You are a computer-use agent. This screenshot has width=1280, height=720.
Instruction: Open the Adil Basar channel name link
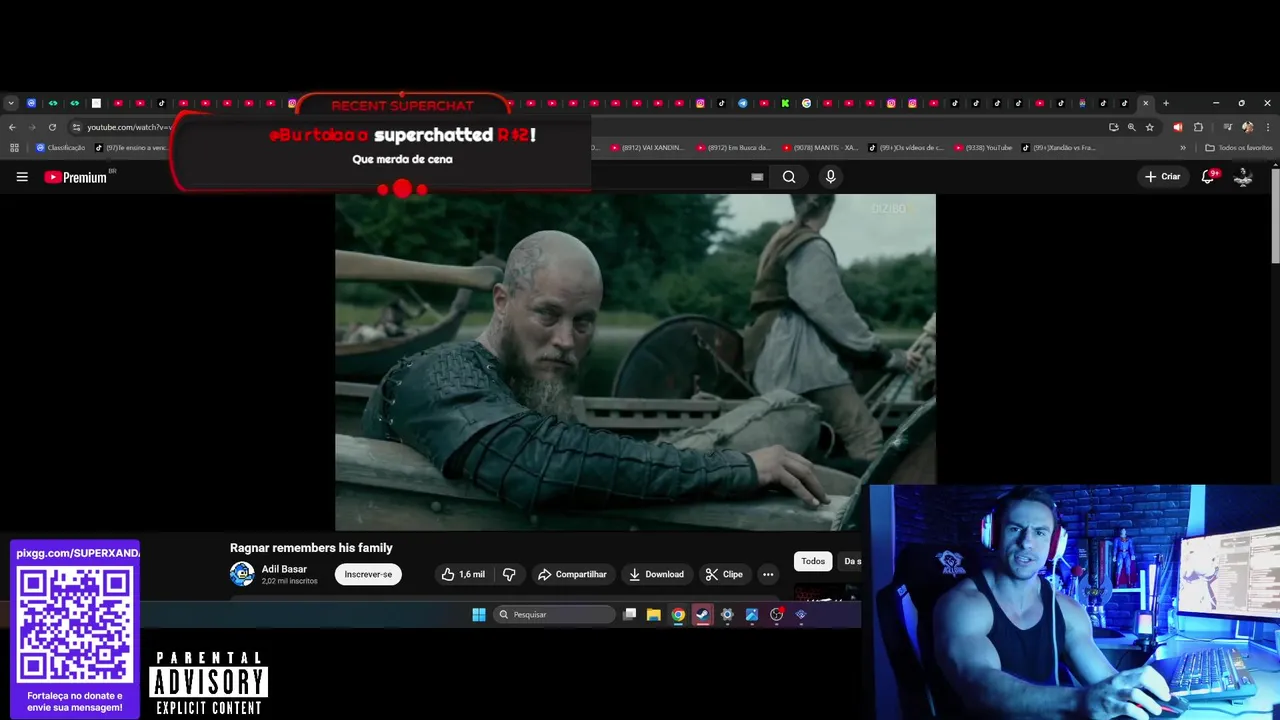click(284, 569)
